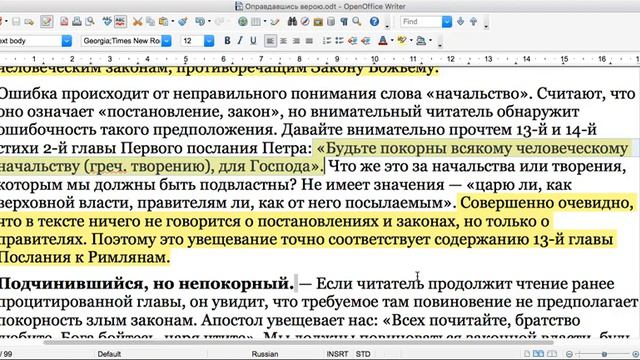
Task: Open highlighting color palette dropdown
Action: click(411, 41)
